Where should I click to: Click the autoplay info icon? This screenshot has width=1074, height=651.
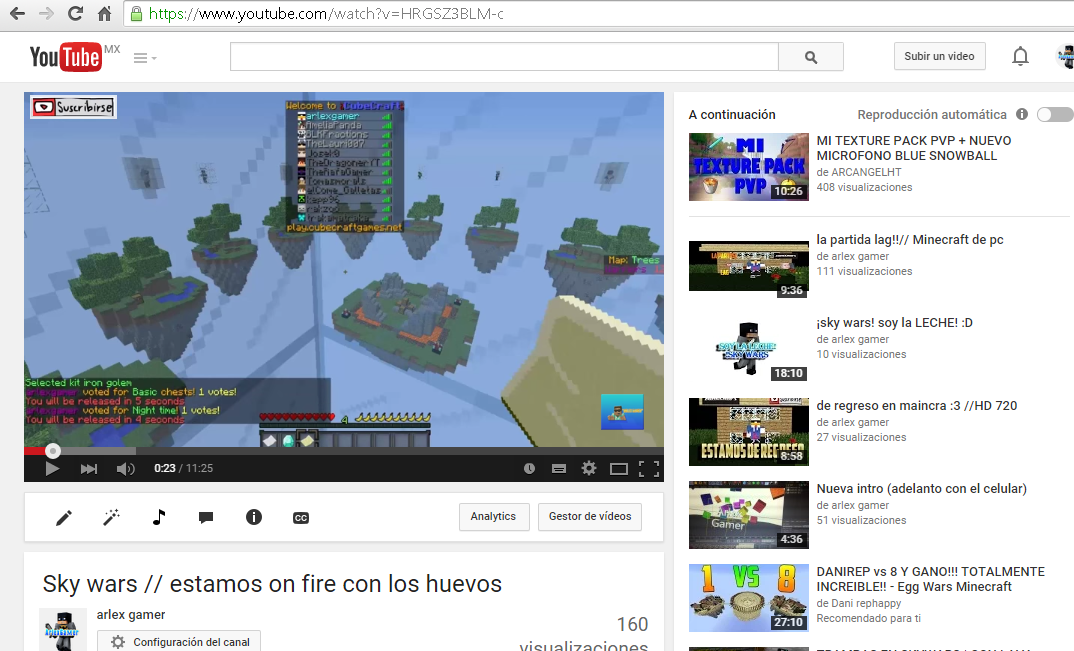[1022, 114]
